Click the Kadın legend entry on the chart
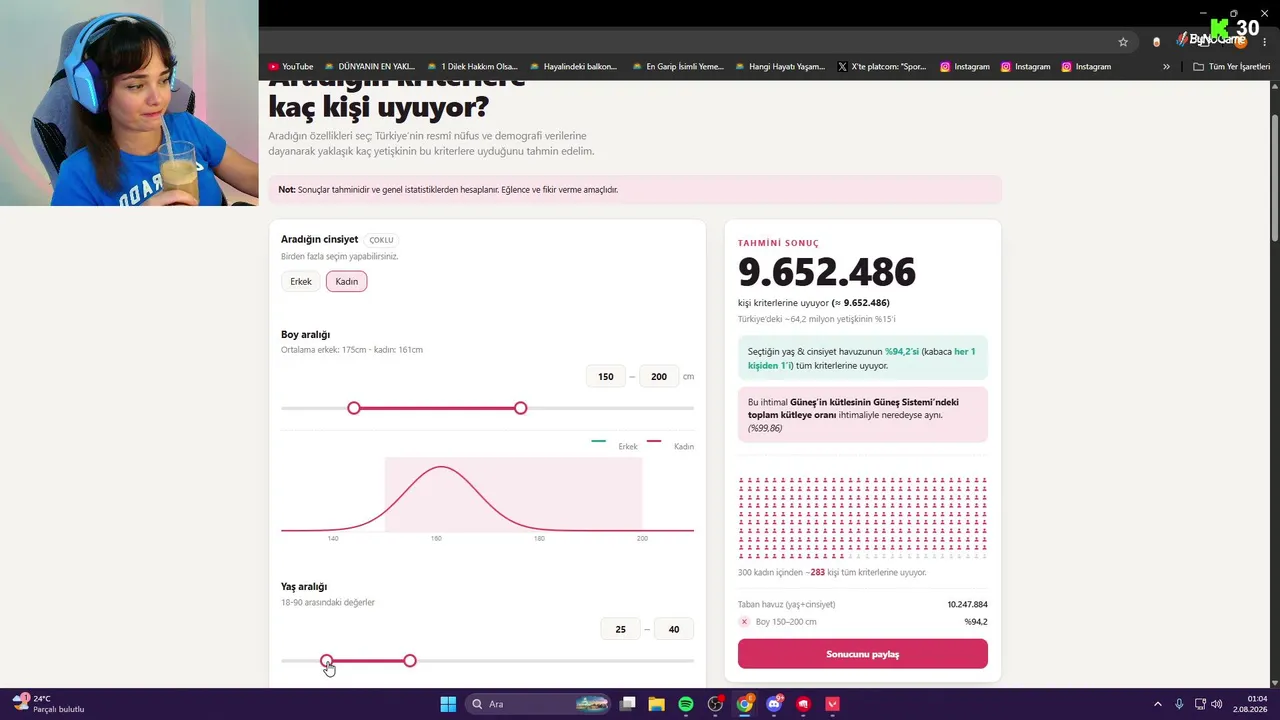The image size is (1280, 720). [671, 446]
